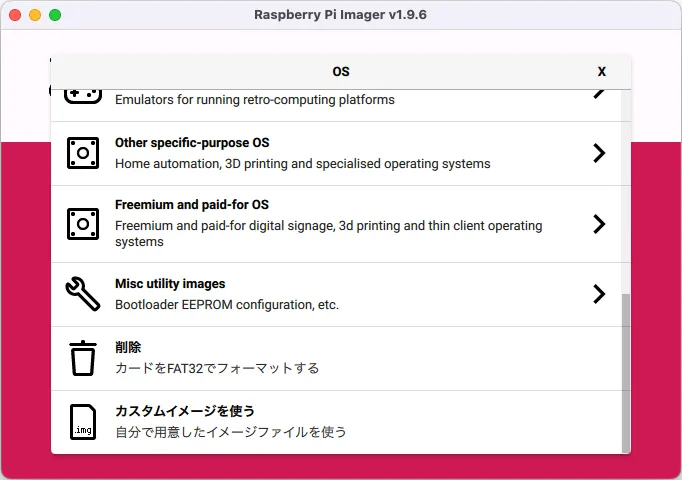The width and height of the screenshot is (682, 480).
Task: Click the board icon beside Other specific-purpose OS
Action: pyautogui.click(x=83, y=153)
